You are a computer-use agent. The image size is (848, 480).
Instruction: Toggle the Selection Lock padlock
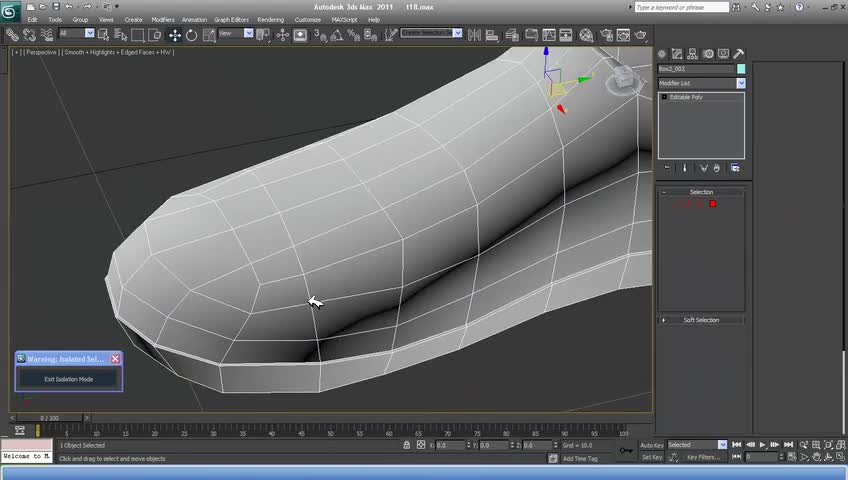coord(406,445)
